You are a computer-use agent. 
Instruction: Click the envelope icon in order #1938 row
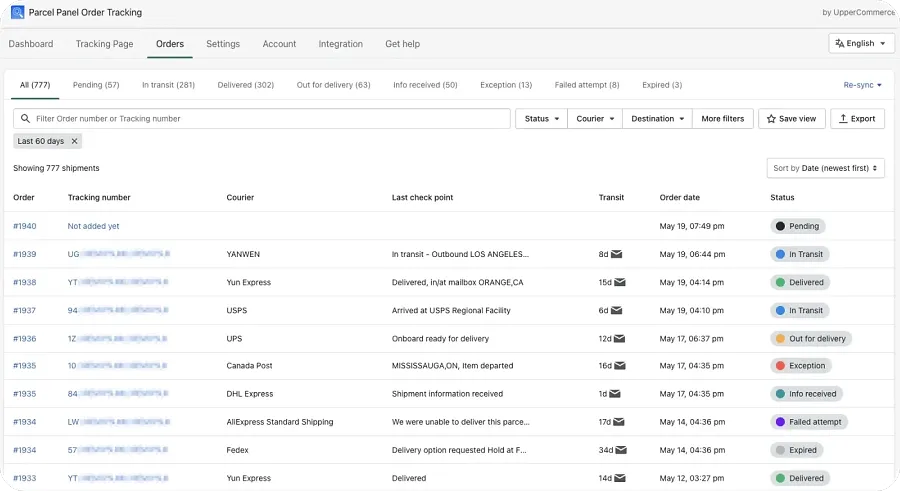coord(620,282)
